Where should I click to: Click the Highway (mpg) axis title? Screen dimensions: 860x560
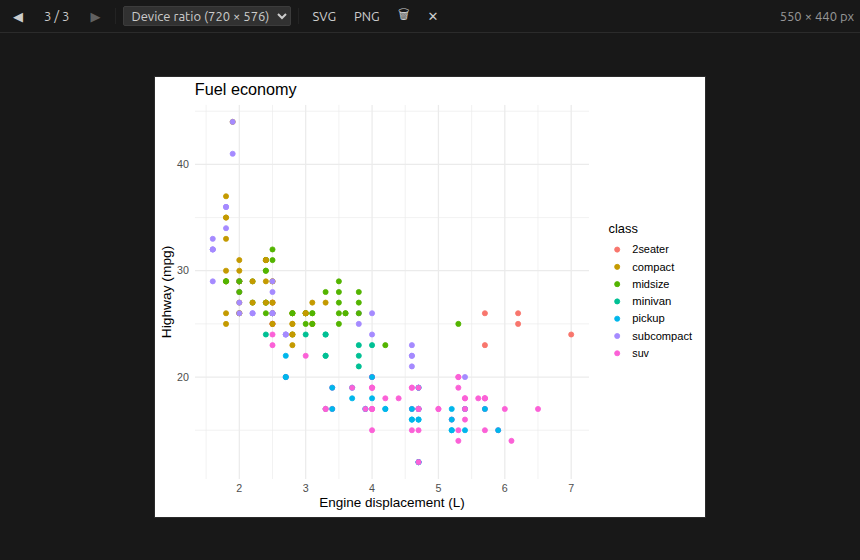(x=167, y=292)
